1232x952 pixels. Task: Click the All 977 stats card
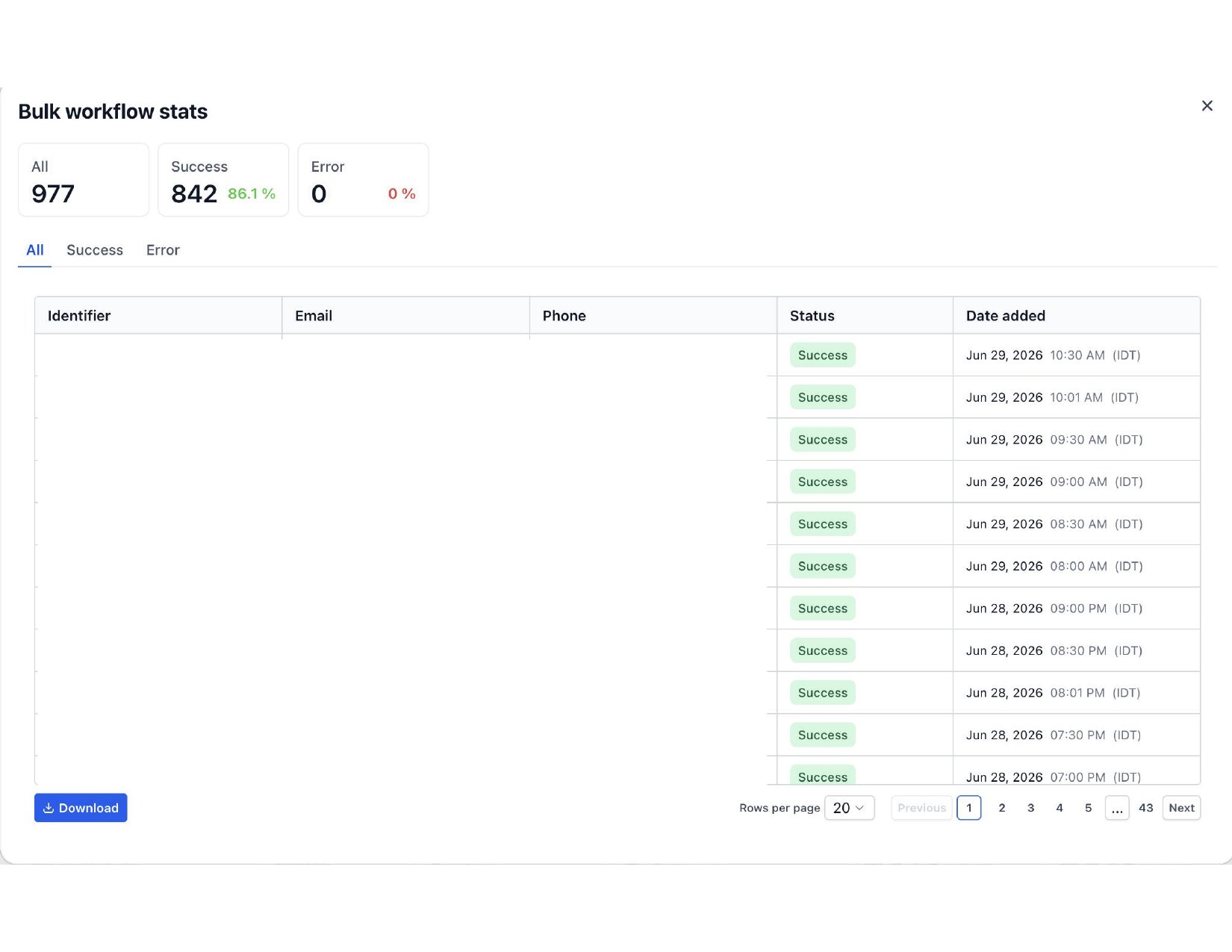click(x=84, y=180)
